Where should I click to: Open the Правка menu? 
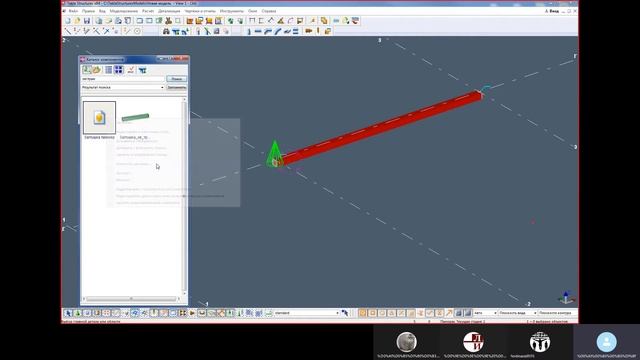88,11
